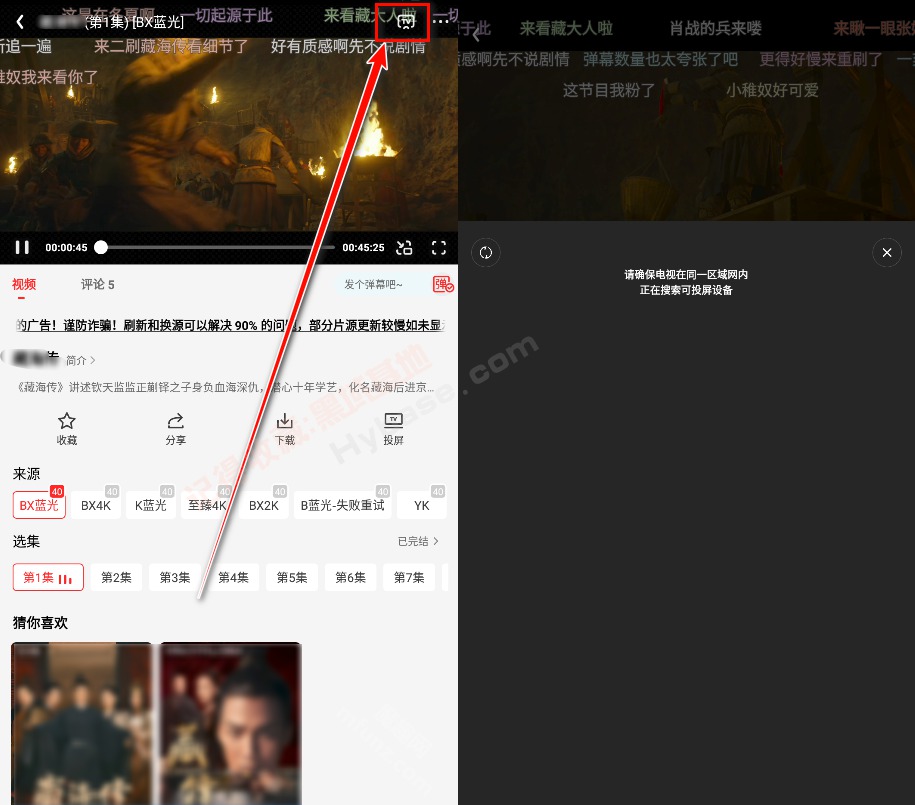The width and height of the screenshot is (915, 805).
Task: Play episode 第5集
Action: point(292,577)
